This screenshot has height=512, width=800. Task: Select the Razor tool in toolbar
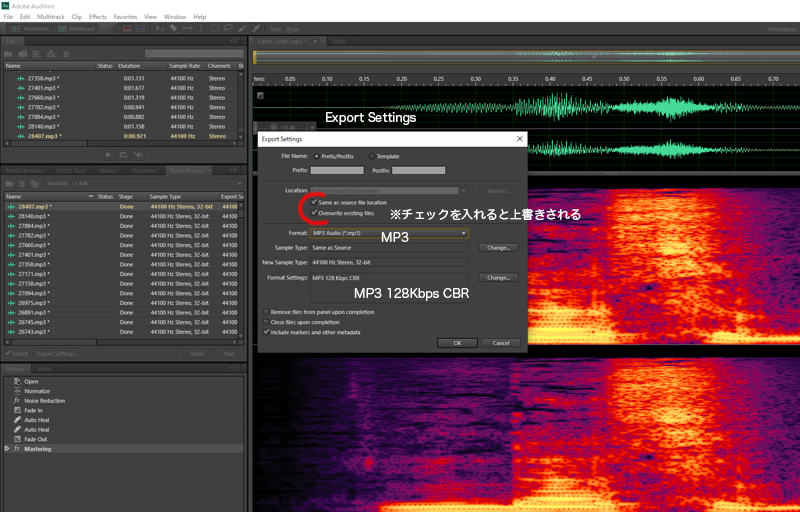pos(173,29)
